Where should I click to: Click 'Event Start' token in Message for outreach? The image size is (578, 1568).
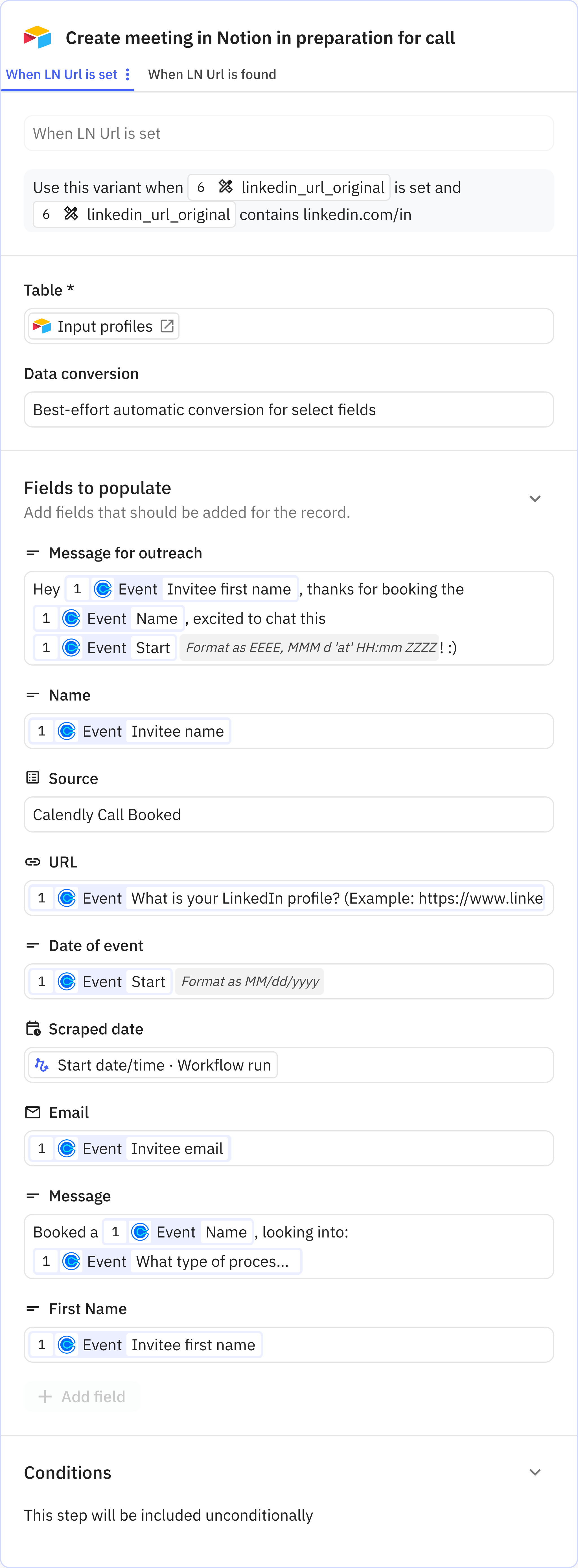[x=105, y=648]
